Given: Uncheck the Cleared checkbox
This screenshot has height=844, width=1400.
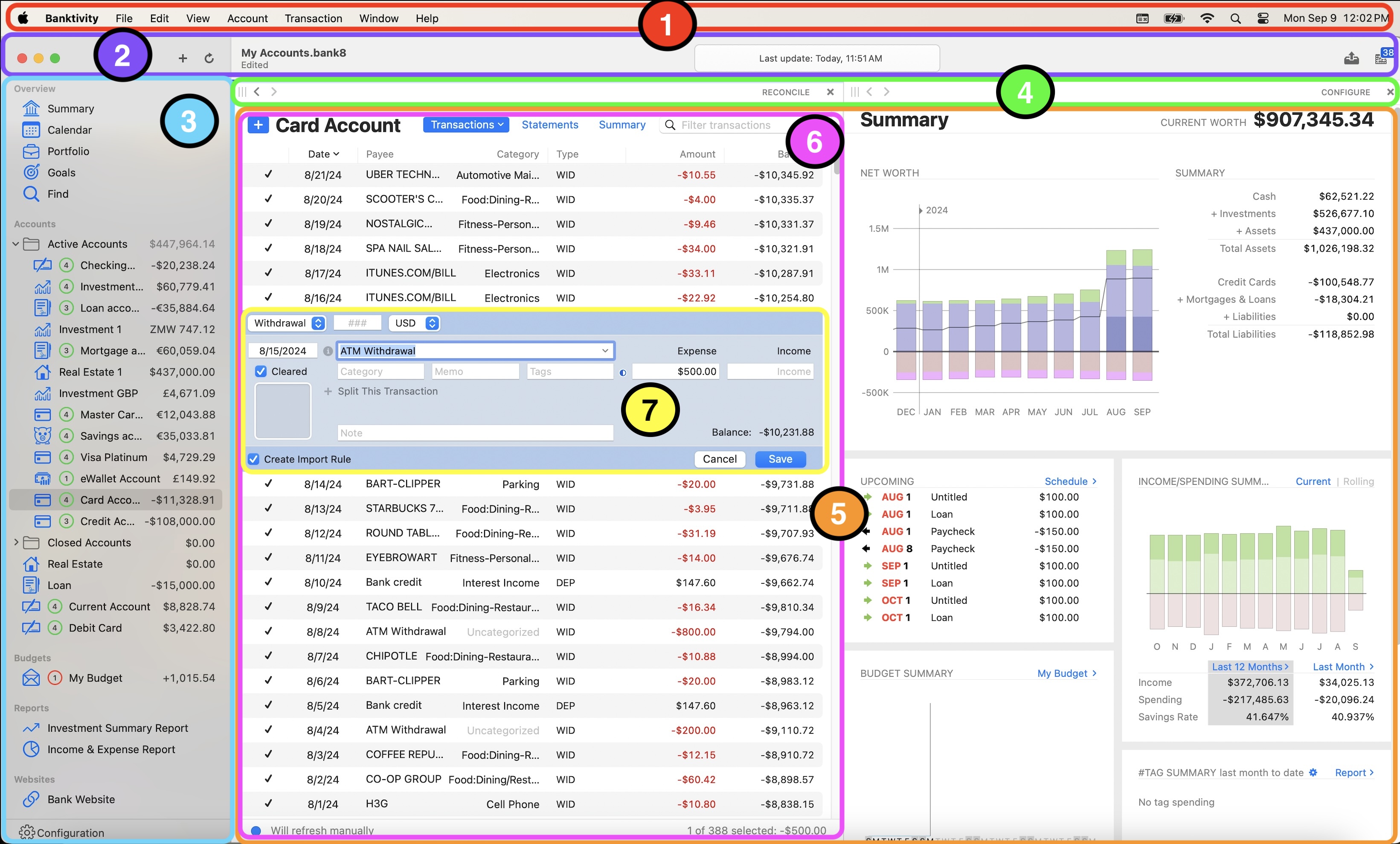Looking at the screenshot, I should [261, 371].
